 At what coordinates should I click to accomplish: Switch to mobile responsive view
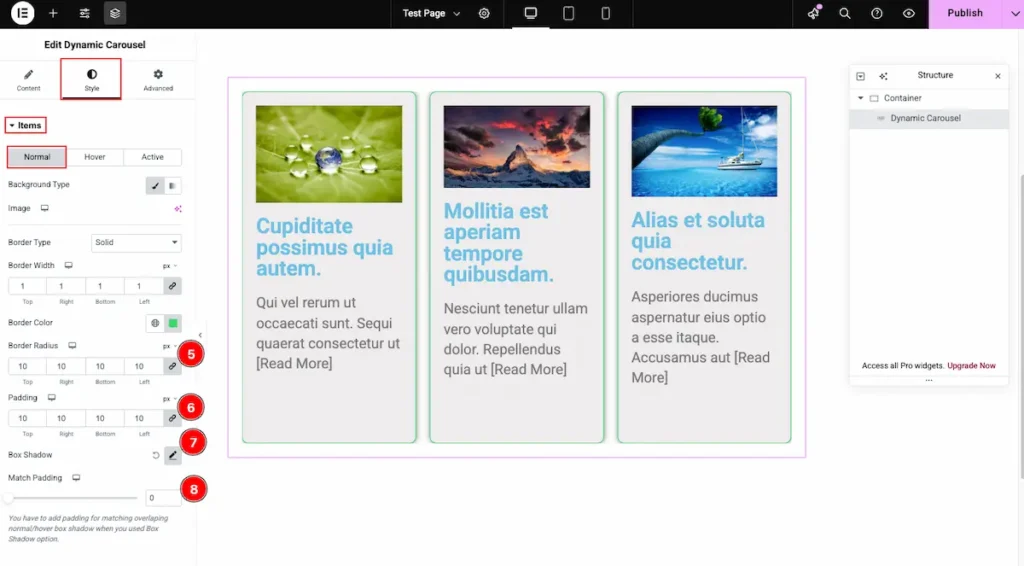[605, 13]
